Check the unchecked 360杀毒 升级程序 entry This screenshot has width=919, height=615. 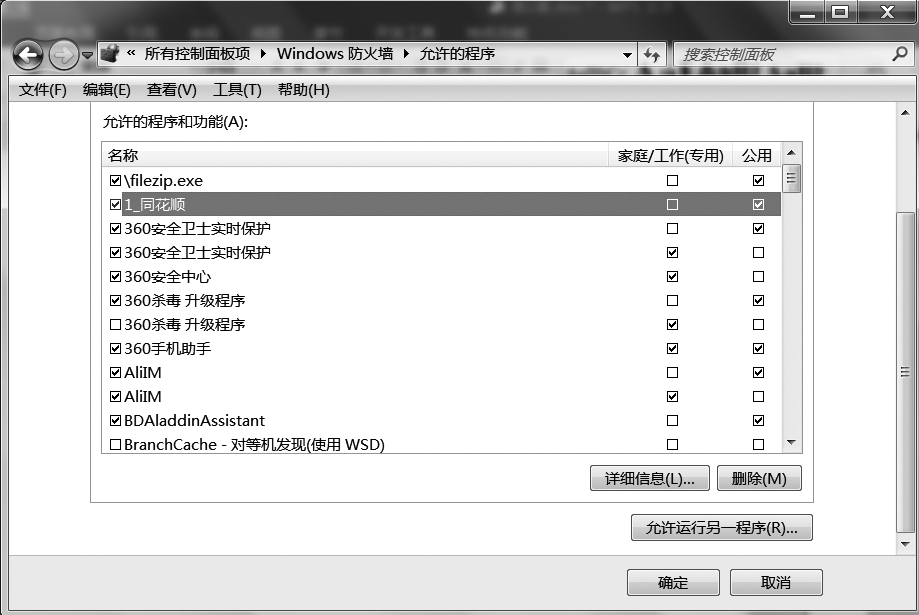coord(115,324)
